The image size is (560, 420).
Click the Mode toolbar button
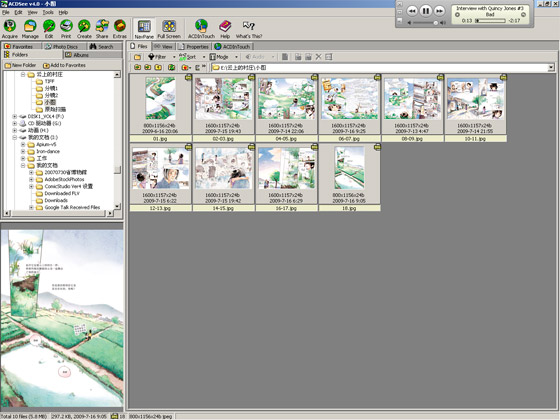pos(219,57)
